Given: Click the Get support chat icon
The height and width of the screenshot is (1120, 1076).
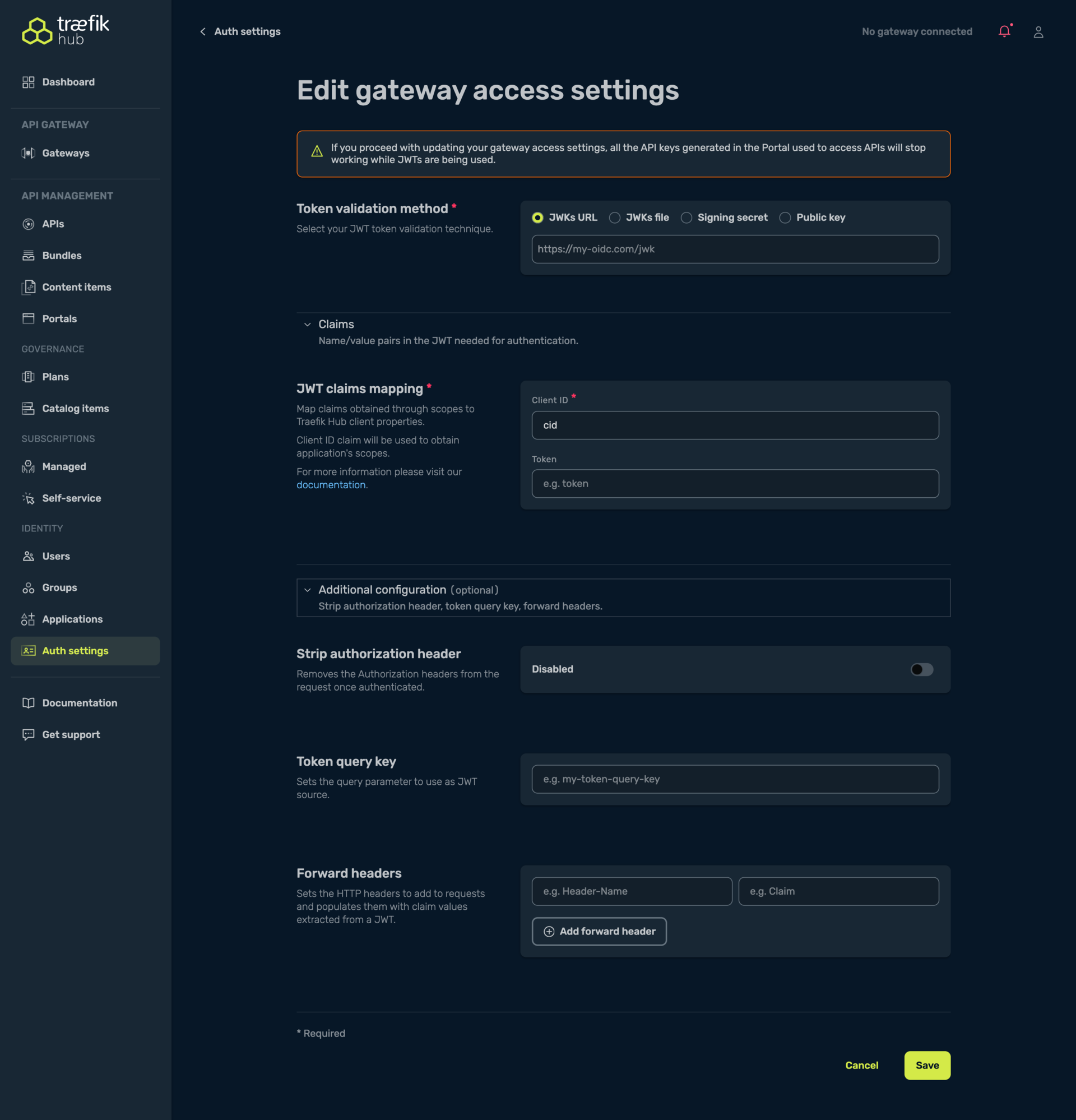Looking at the screenshot, I should point(28,735).
